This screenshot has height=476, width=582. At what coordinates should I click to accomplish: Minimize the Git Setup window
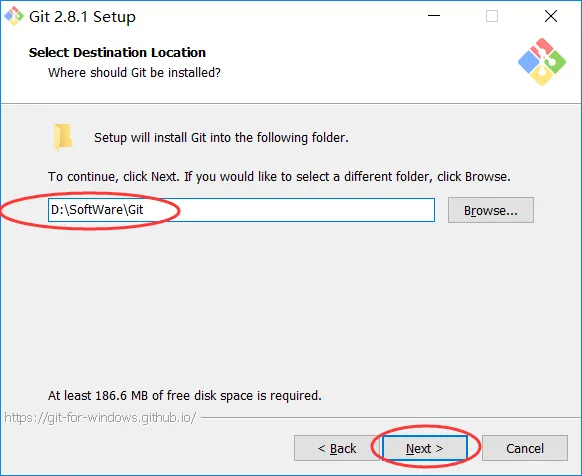click(x=434, y=16)
